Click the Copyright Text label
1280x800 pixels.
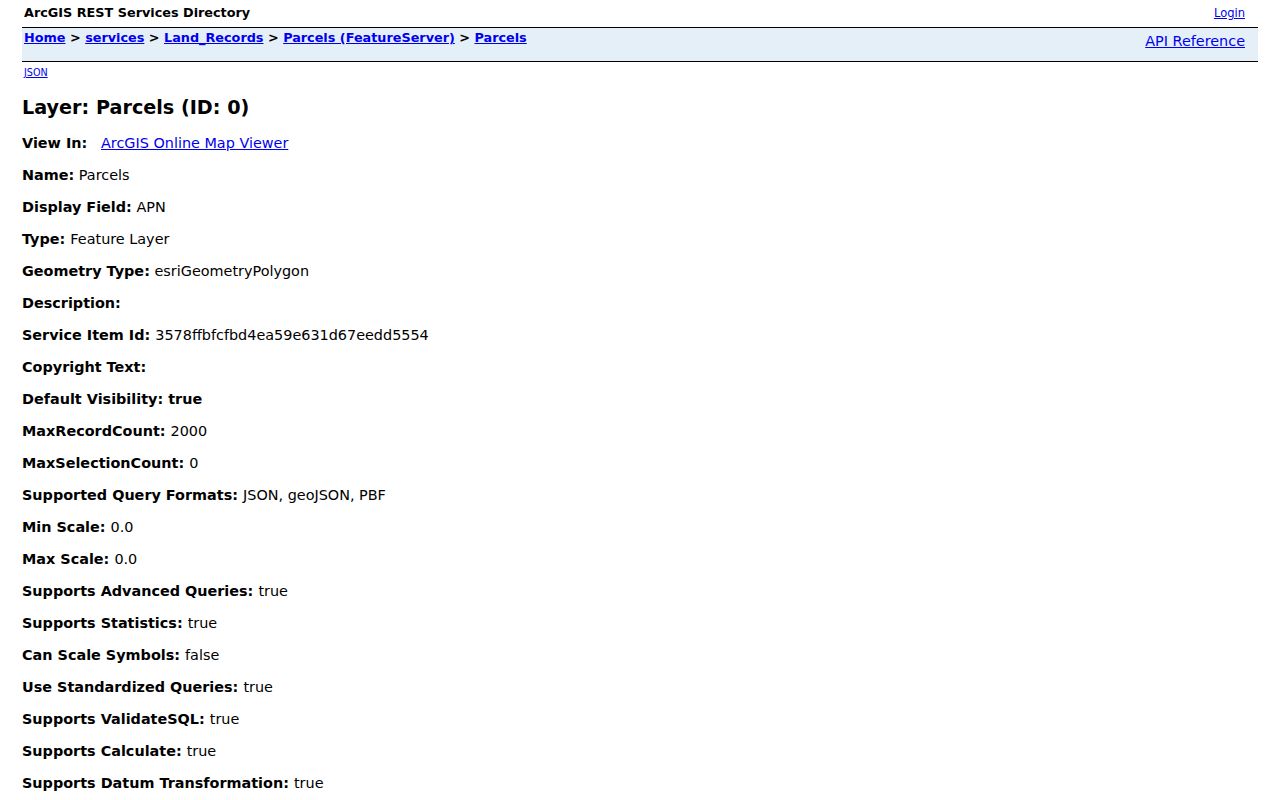click(x=84, y=367)
